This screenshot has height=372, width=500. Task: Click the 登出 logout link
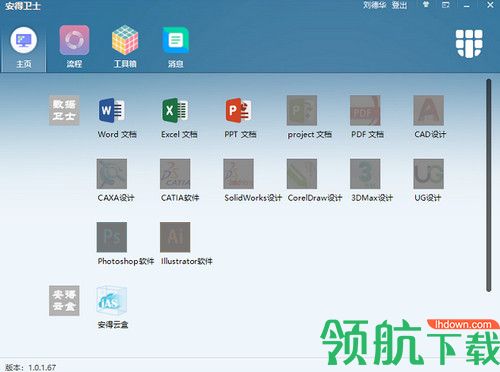(x=399, y=5)
